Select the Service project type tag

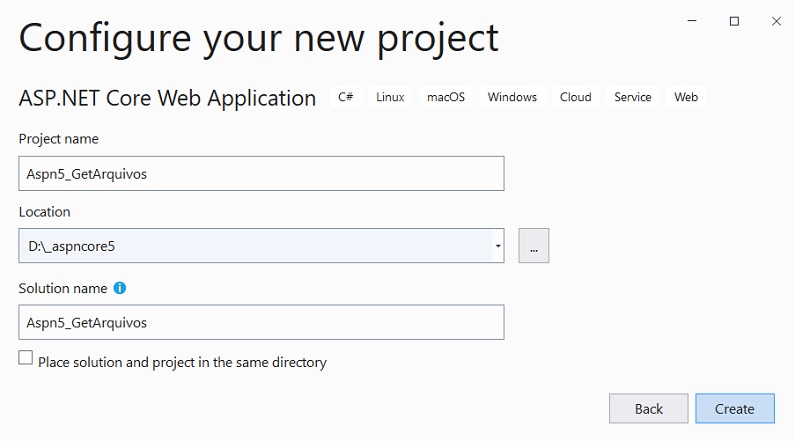pyautogui.click(x=633, y=97)
